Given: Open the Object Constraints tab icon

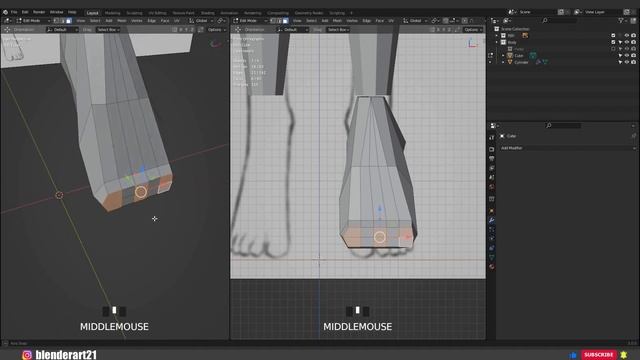Looking at the screenshot, I should click(x=492, y=248).
